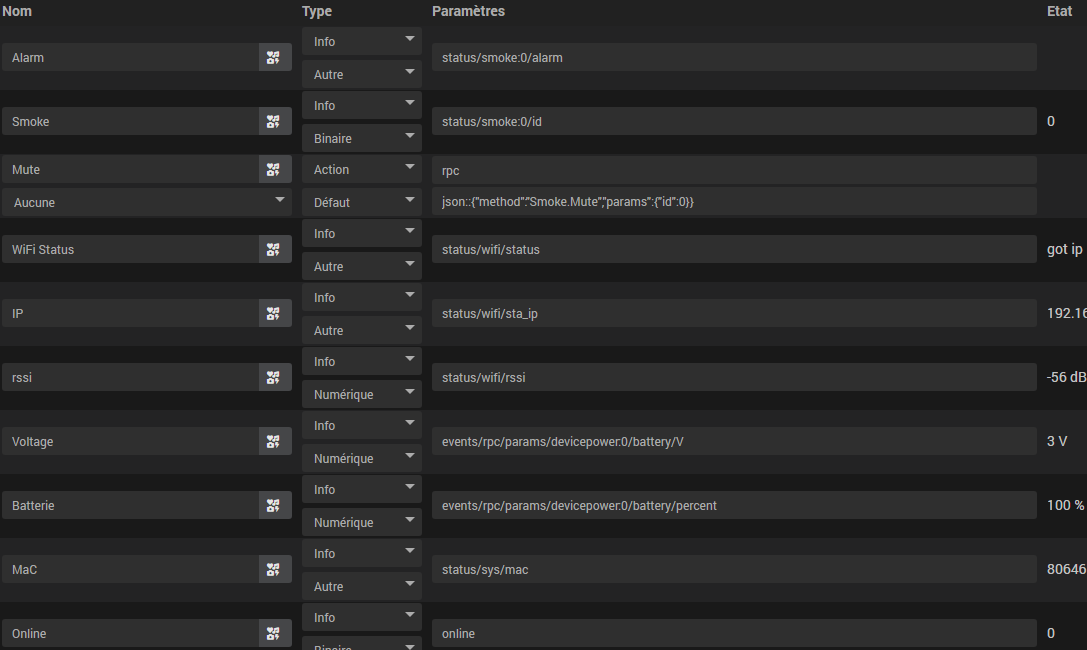The image size is (1087, 650).
Task: Open icon picker for the rssi command
Action: 275,378
